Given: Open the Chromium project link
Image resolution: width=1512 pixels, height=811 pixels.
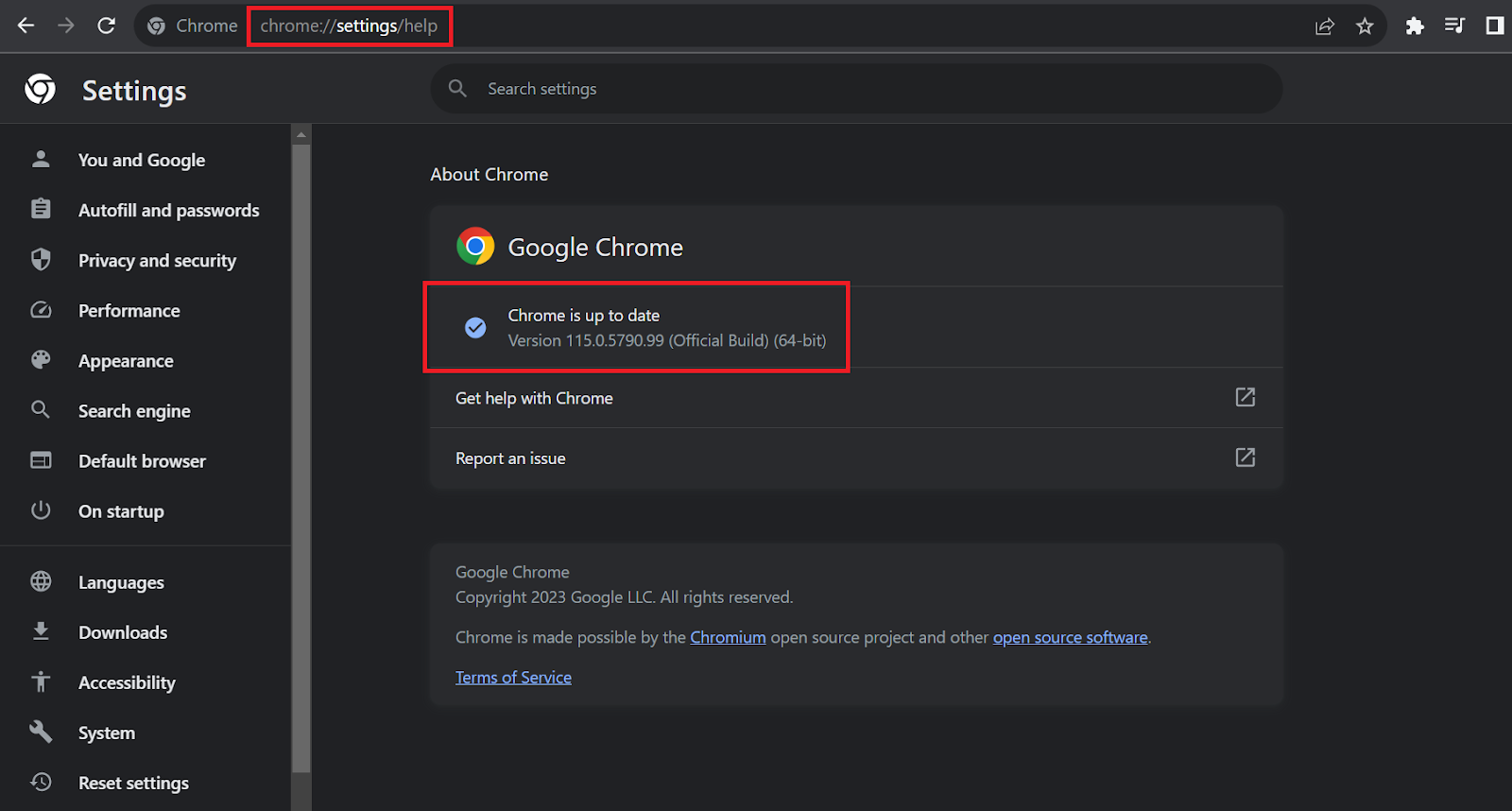Looking at the screenshot, I should coord(728,637).
